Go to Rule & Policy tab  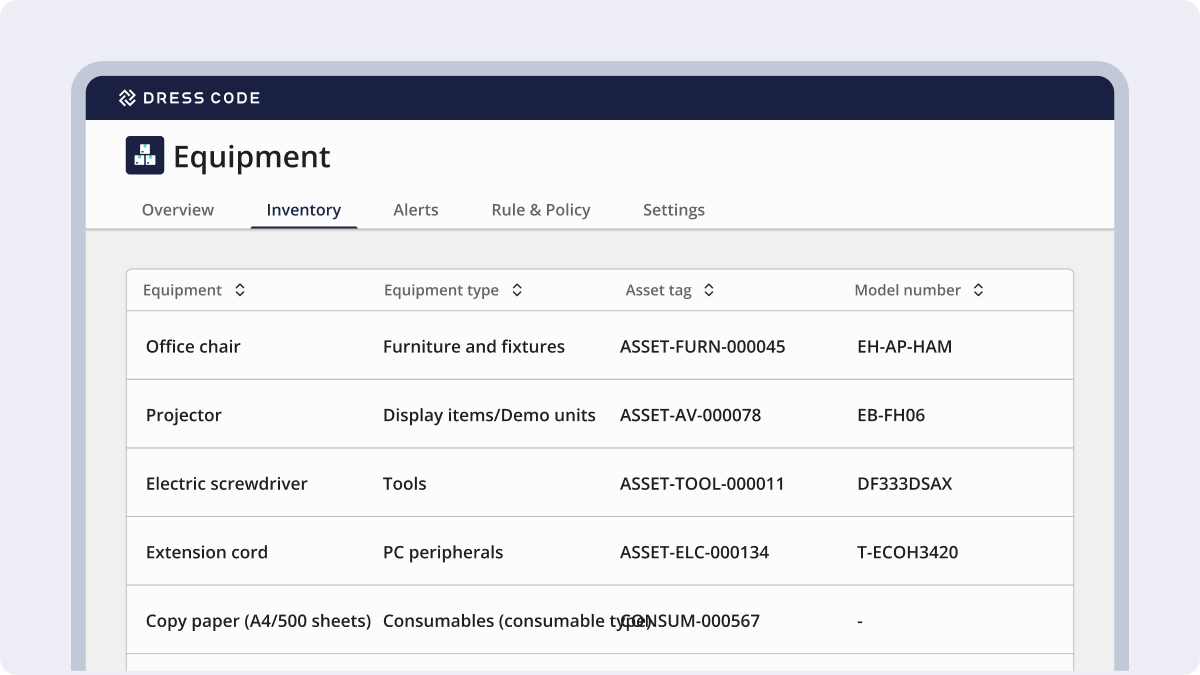point(540,210)
